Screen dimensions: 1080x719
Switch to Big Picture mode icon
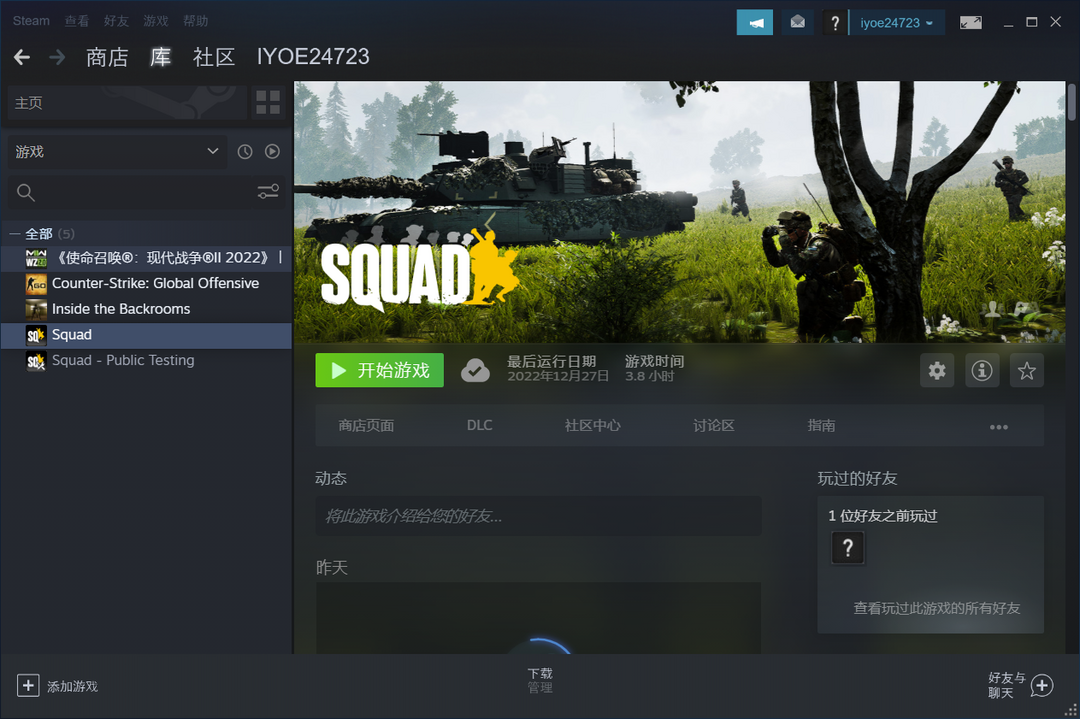pyautogui.click(x=970, y=23)
